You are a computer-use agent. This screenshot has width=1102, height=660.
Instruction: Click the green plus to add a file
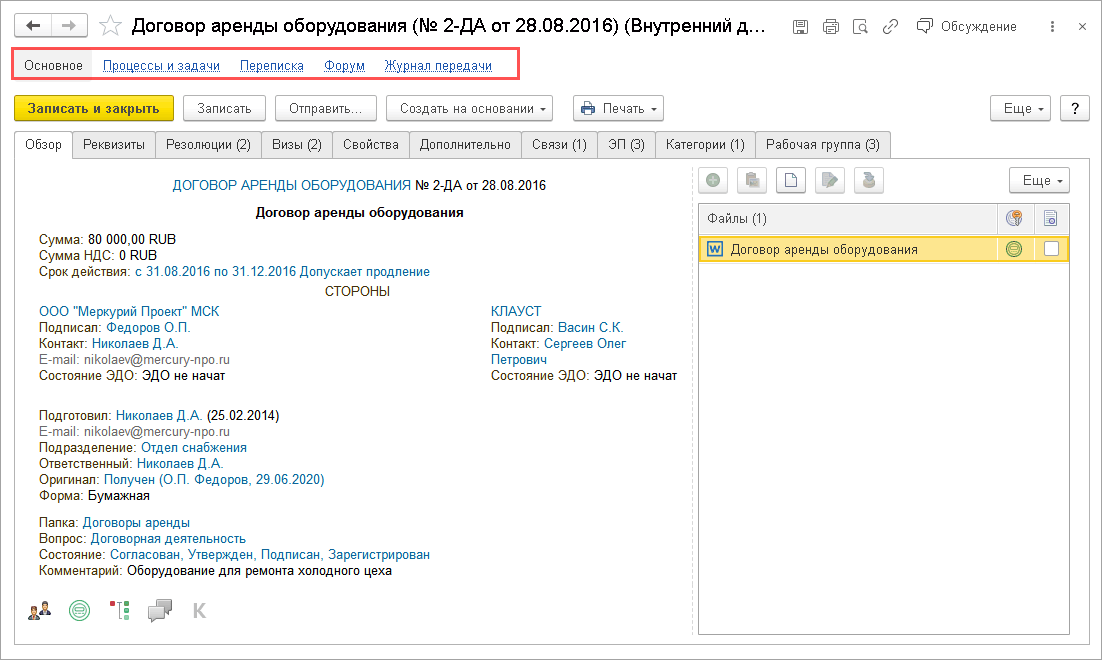point(714,180)
